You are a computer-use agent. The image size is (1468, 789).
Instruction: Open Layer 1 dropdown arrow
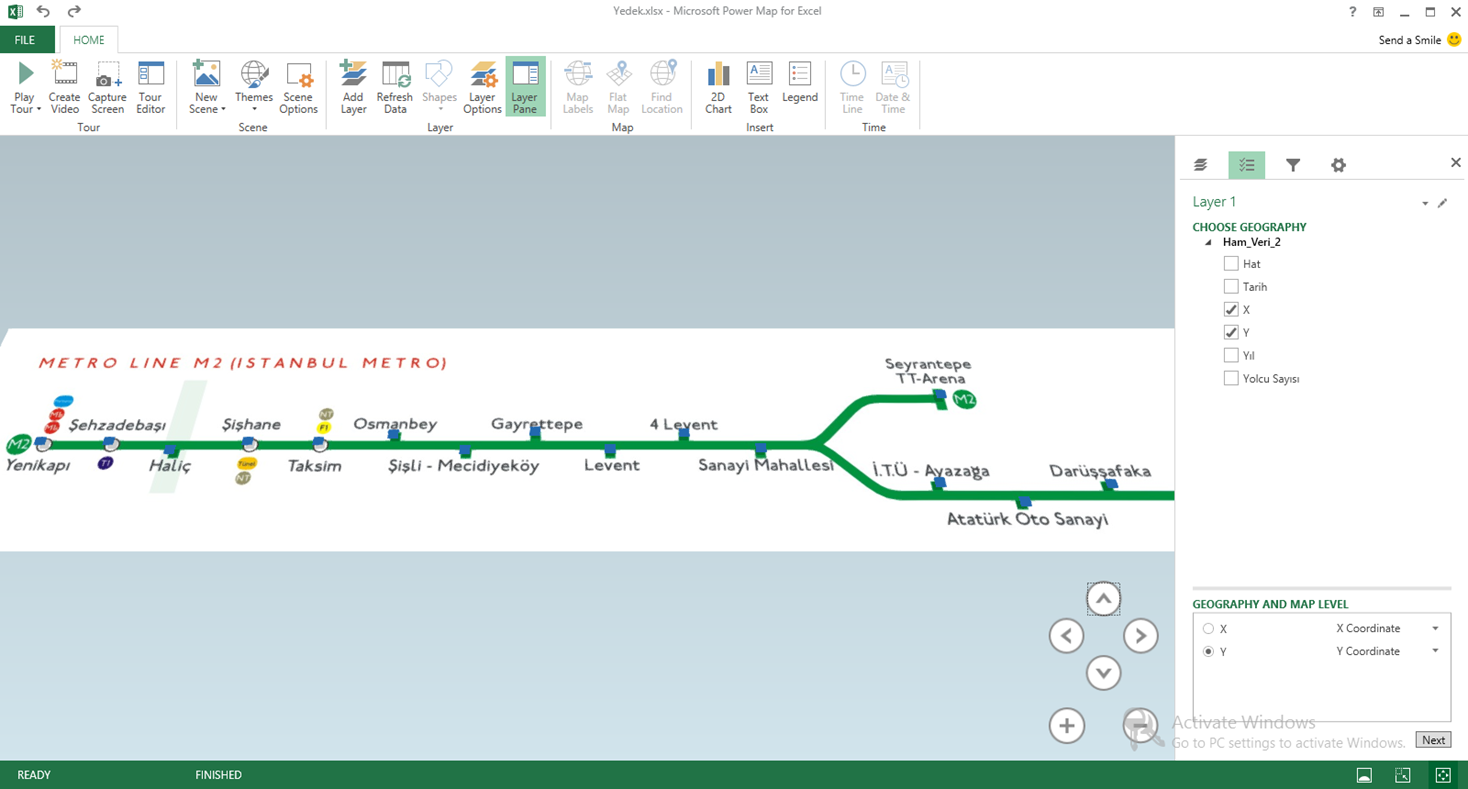1425,203
